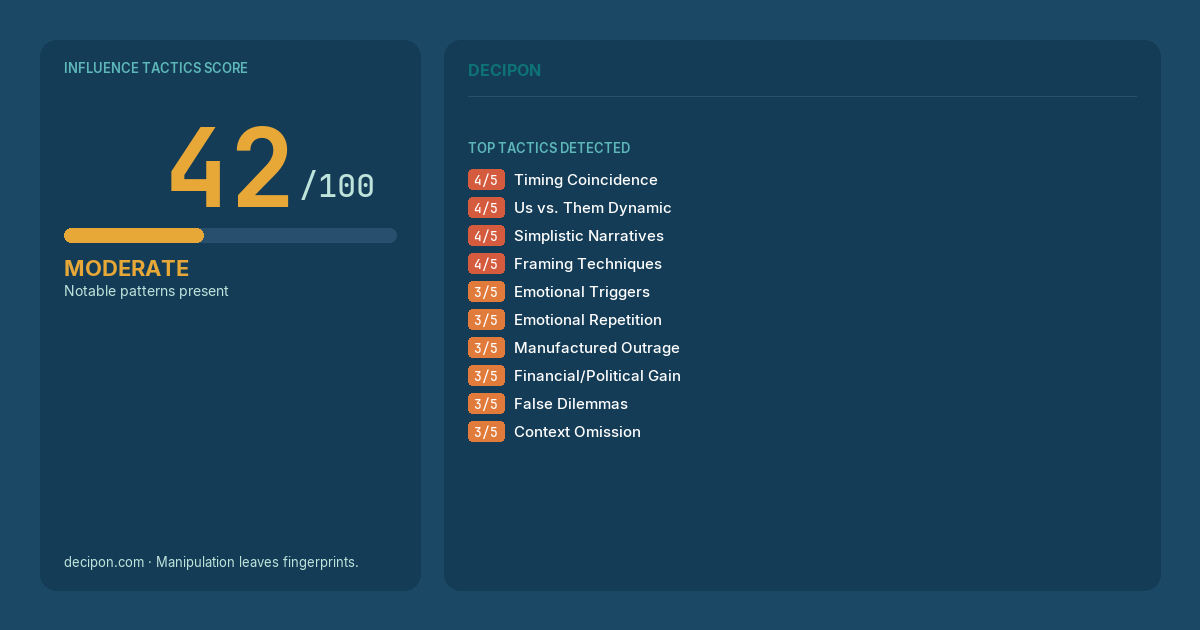
Task: Click 4/5 badge beside Us vs. Them Dynamic
Action: (x=486, y=208)
